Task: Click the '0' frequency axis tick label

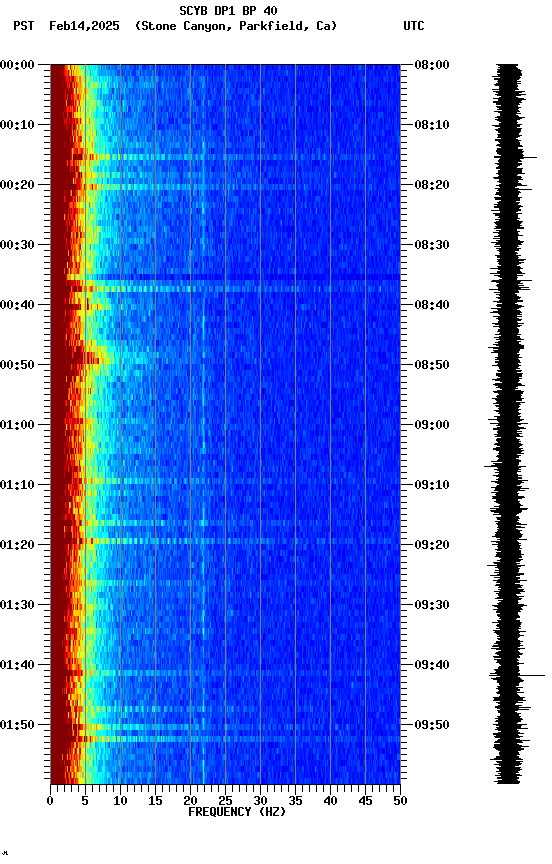Action: [x=50, y=801]
